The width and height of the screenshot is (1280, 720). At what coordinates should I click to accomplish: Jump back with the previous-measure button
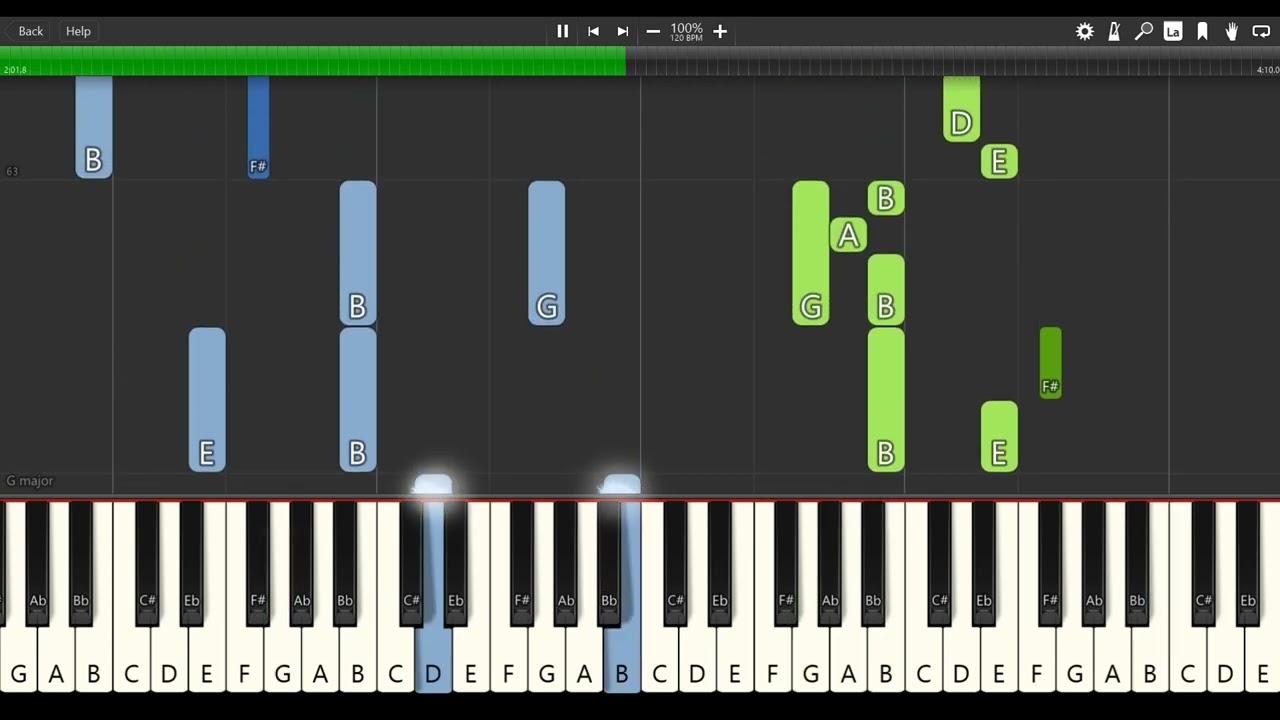click(x=593, y=31)
